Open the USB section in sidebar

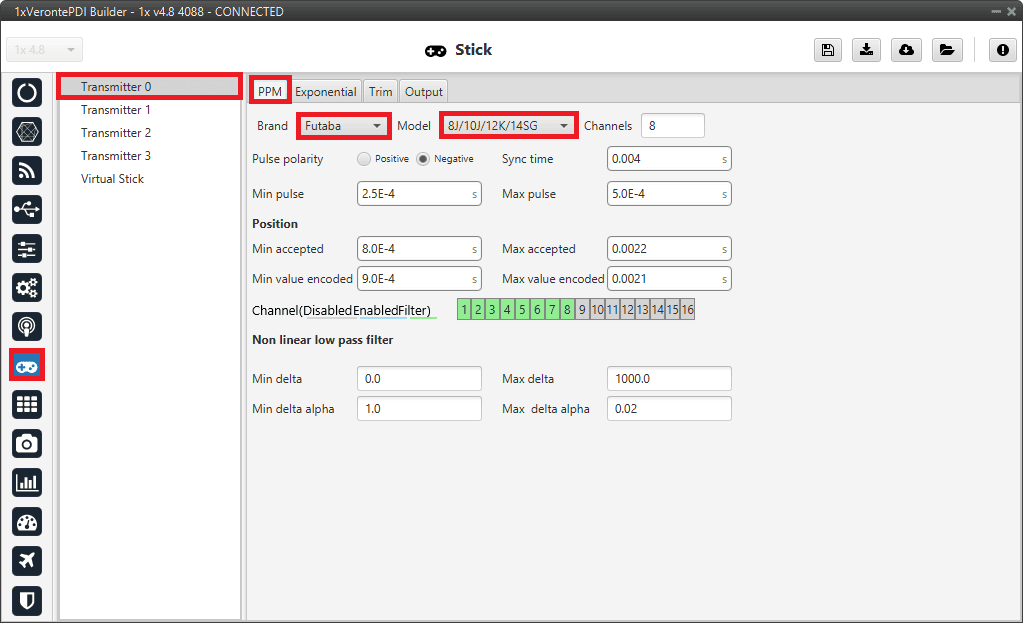(27, 209)
